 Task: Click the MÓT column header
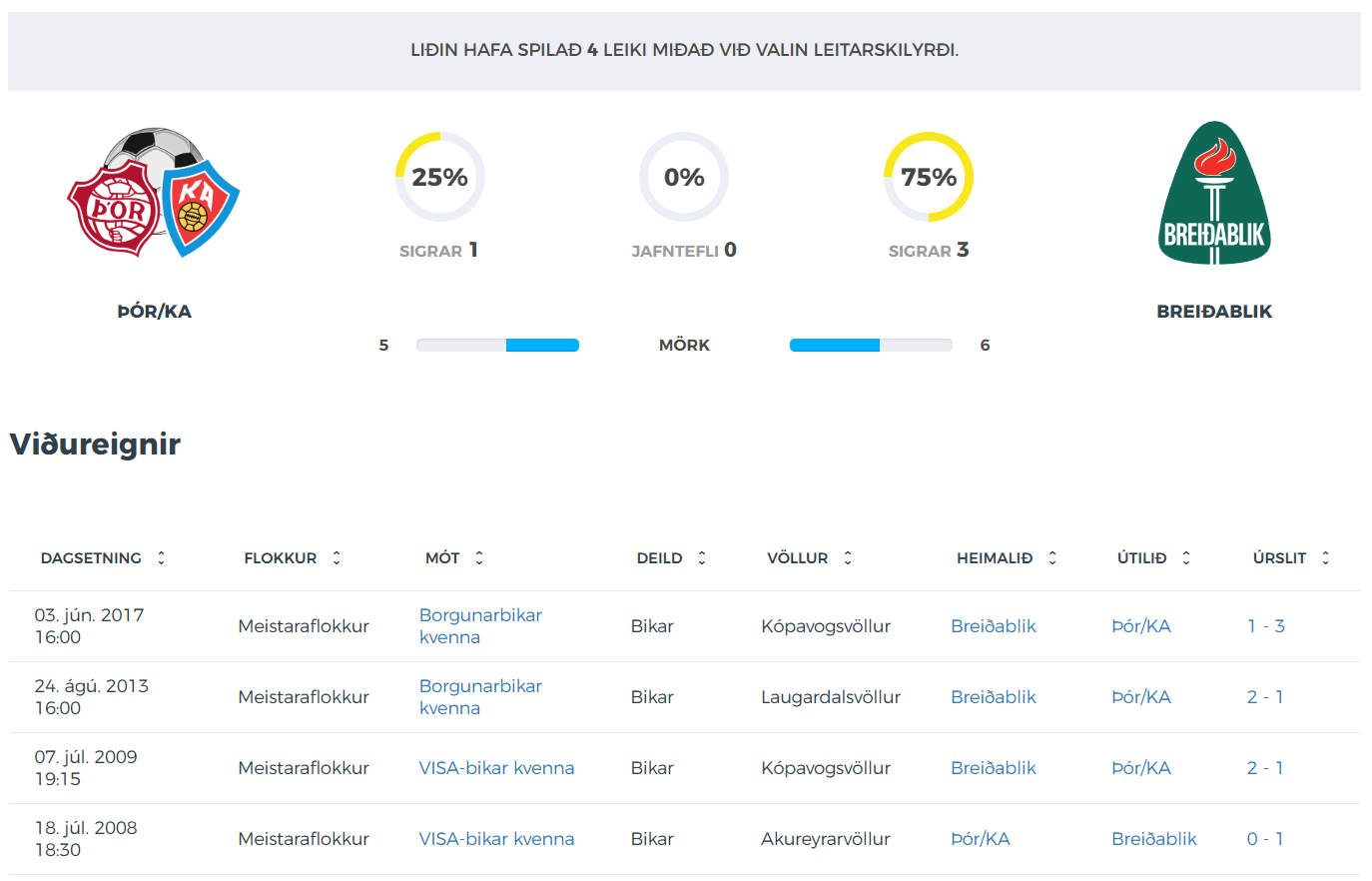pos(442,558)
